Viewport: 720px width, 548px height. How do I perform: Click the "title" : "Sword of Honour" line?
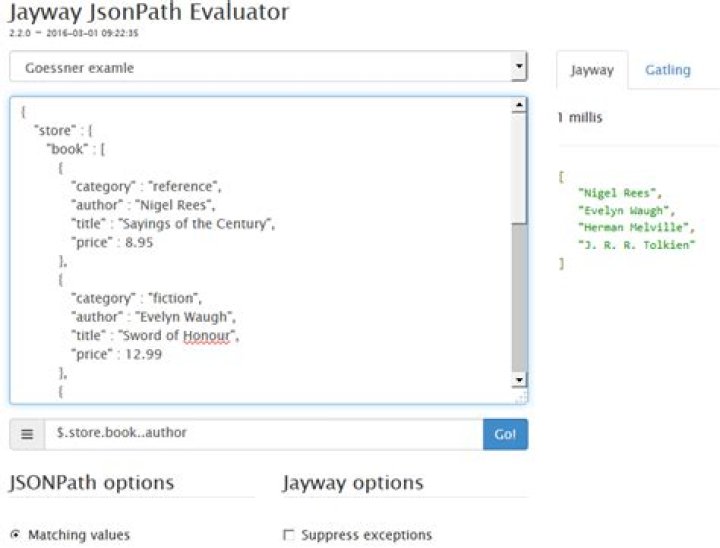coord(155,335)
